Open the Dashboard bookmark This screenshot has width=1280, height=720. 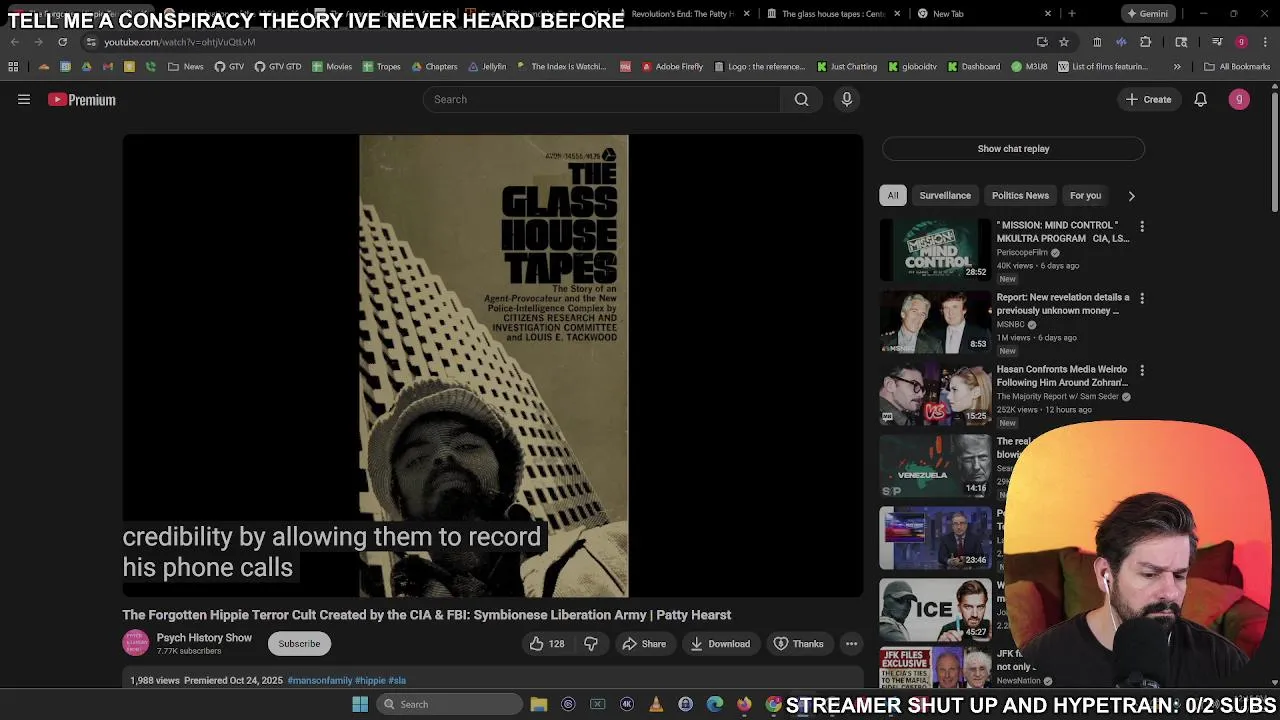(973, 67)
